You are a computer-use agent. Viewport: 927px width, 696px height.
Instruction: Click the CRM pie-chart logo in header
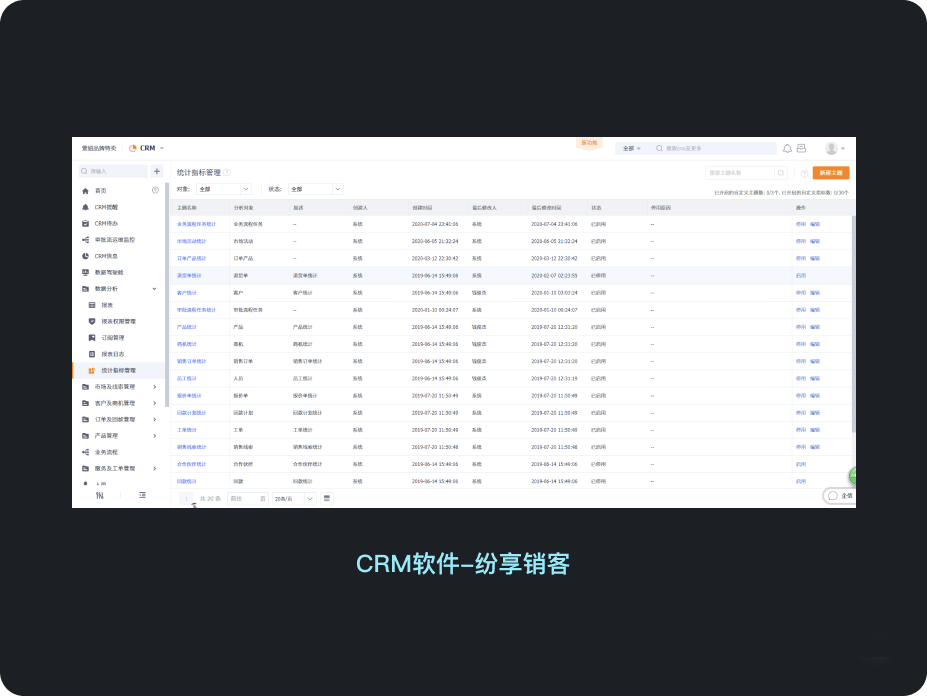[x=133, y=148]
